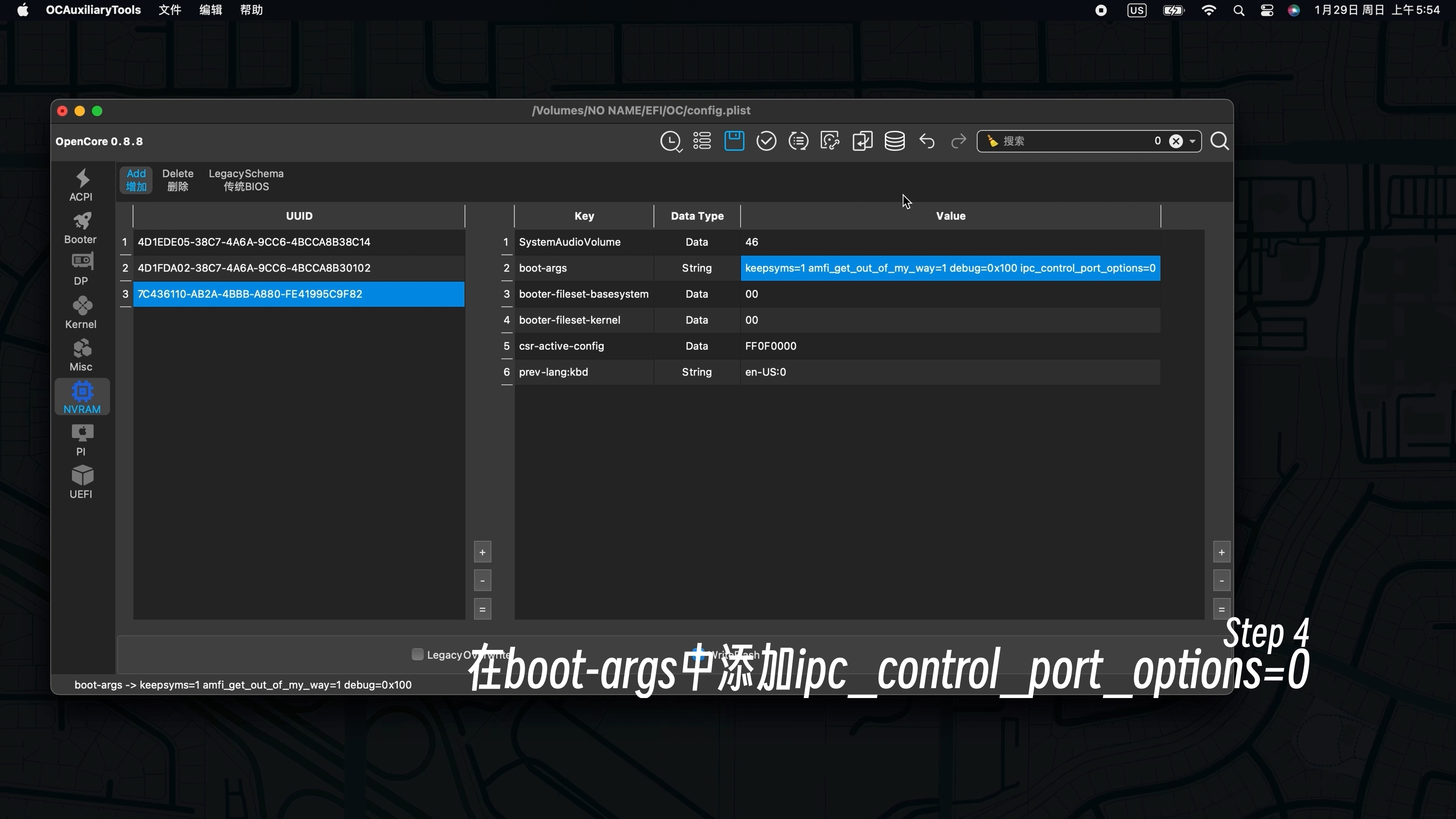Viewport: 1456px width, 819px height.
Task: Click the boot-args value field with ipc_control_port_options
Action: [950, 268]
